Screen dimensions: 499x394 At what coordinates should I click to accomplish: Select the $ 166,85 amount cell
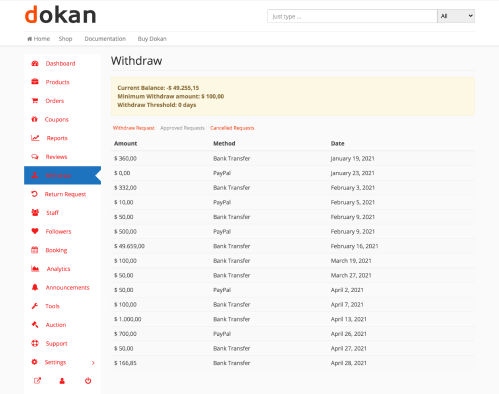125,363
